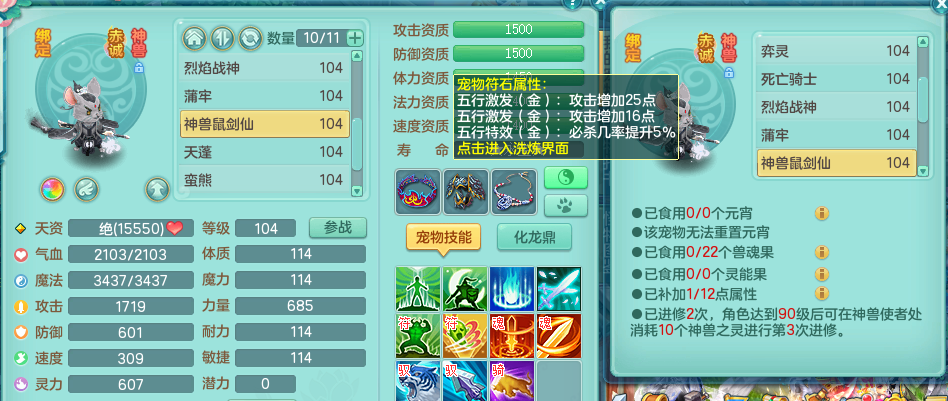Click the wing icon below pet portrait
The height and width of the screenshot is (401, 948).
coord(86,189)
